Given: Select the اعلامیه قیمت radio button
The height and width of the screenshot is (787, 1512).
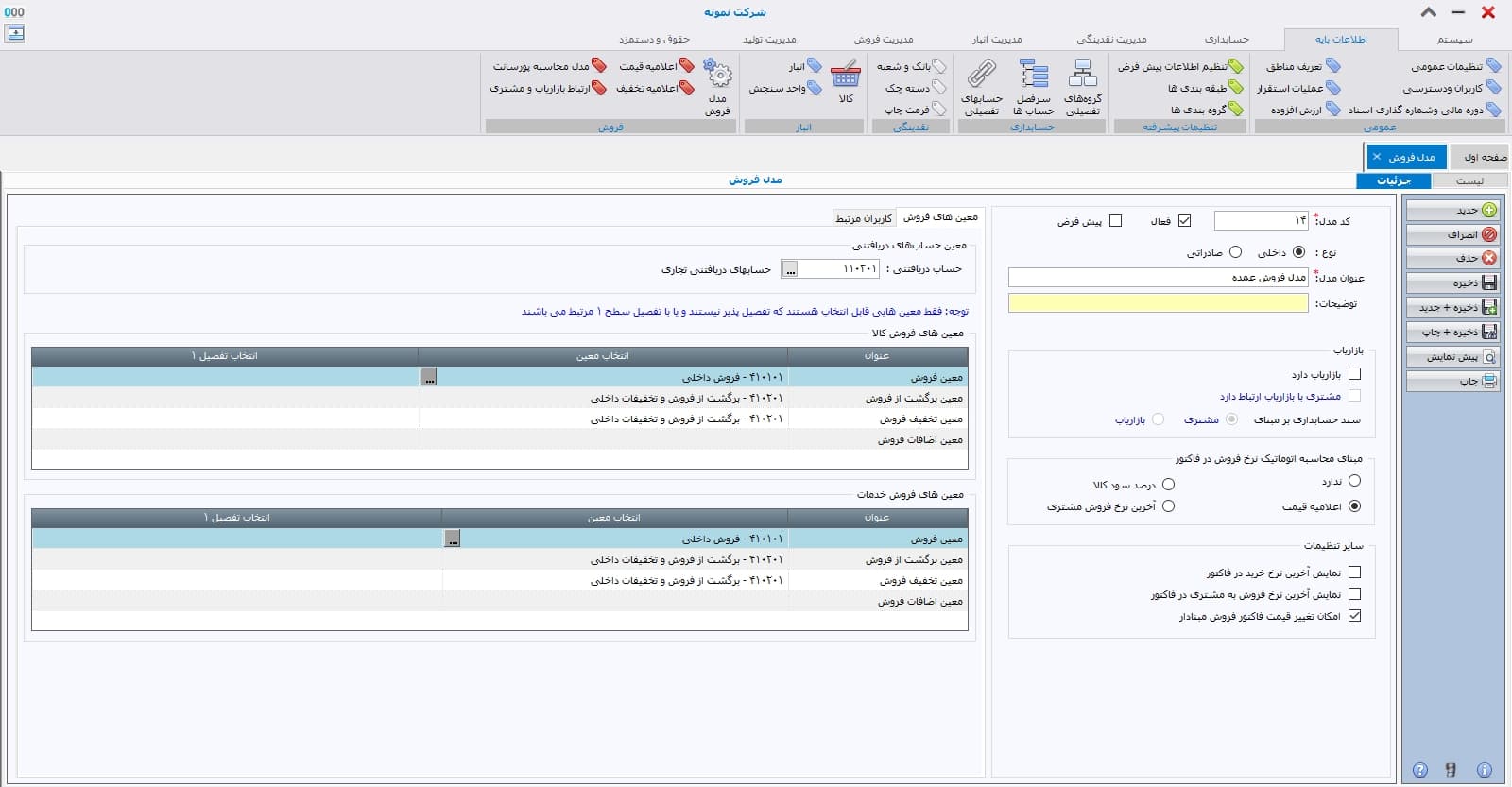Looking at the screenshot, I should coord(1354,506).
